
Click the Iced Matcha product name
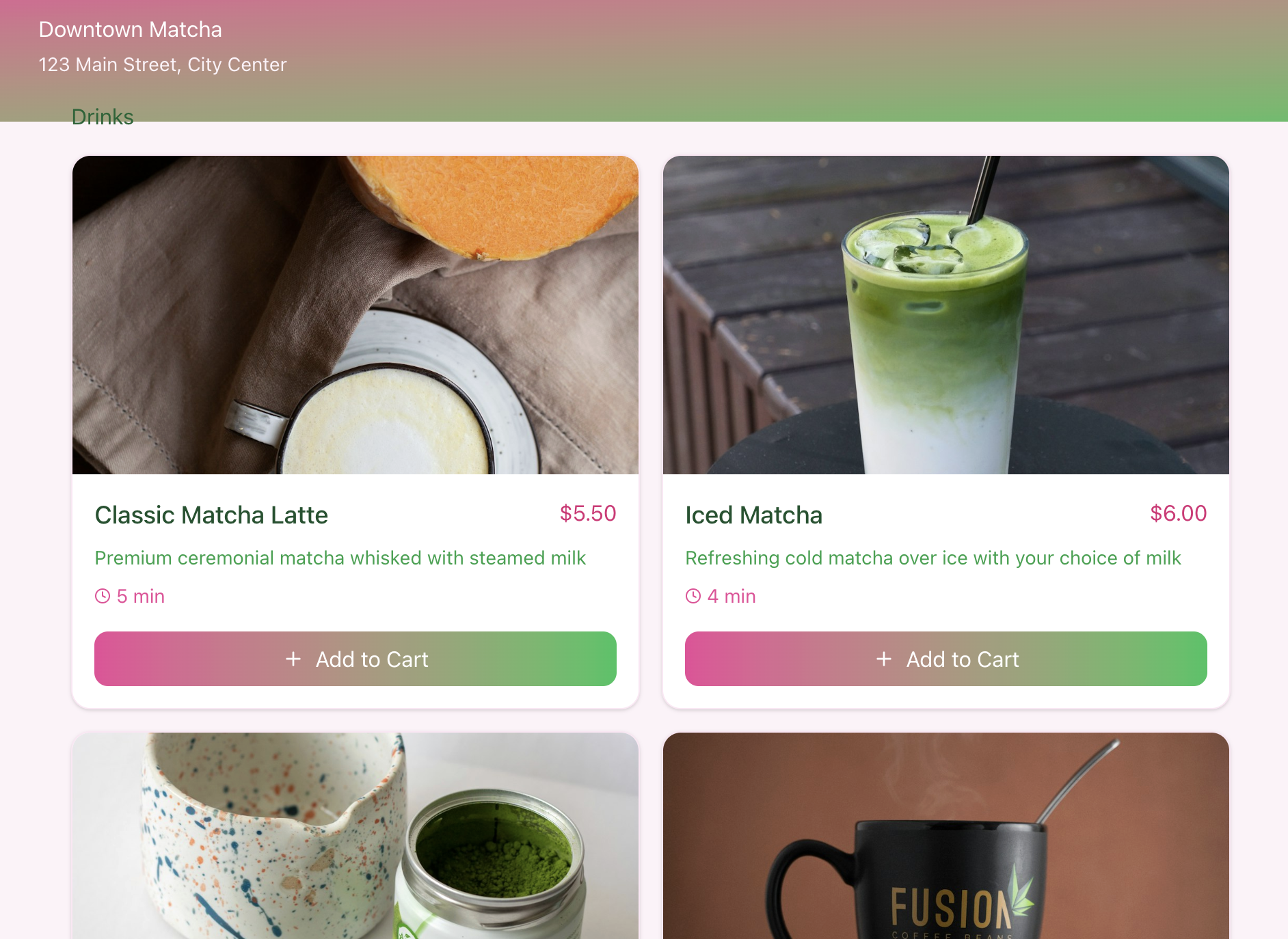(754, 515)
